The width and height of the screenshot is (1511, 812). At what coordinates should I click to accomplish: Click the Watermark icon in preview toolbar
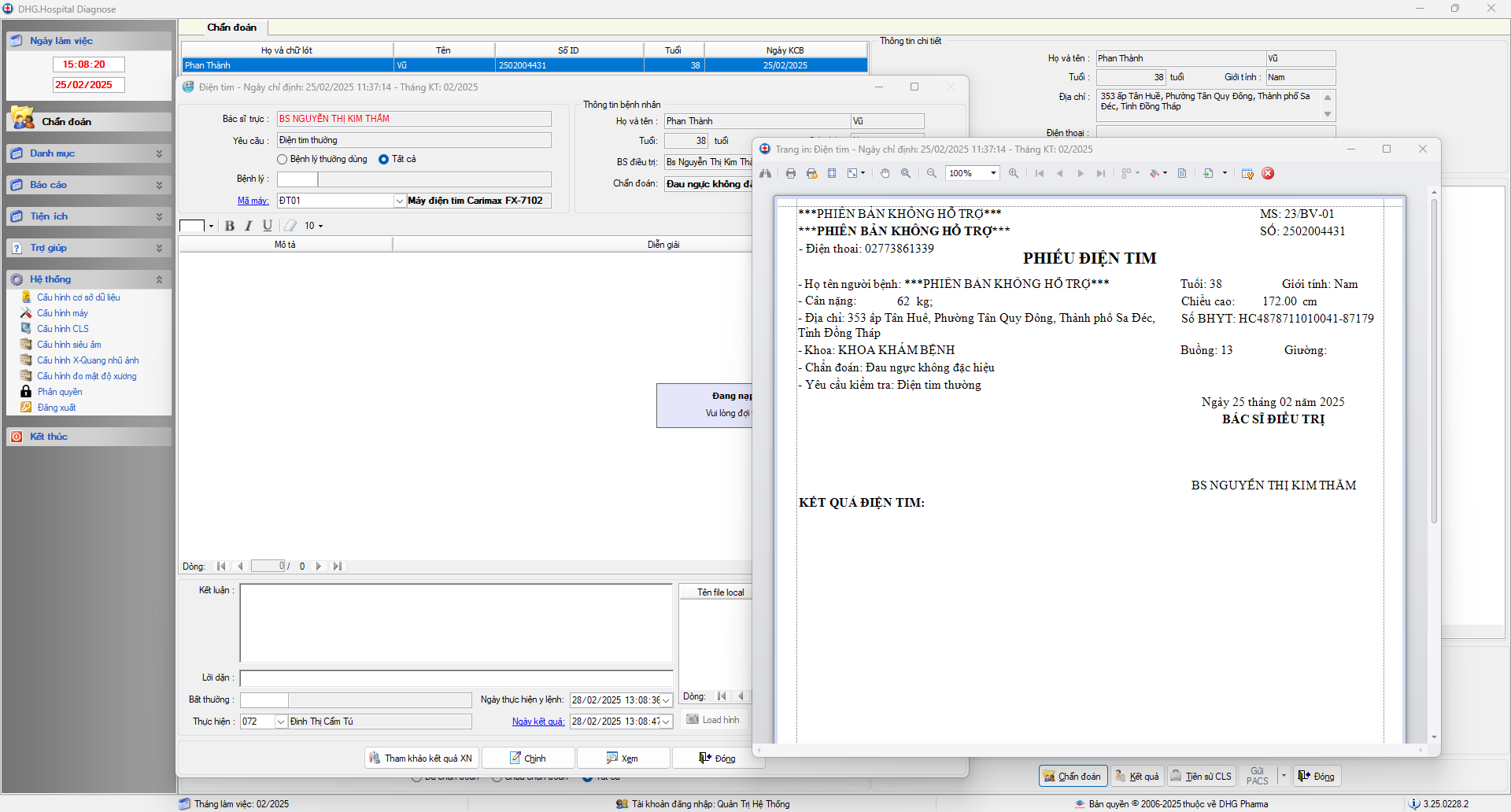click(1182, 173)
